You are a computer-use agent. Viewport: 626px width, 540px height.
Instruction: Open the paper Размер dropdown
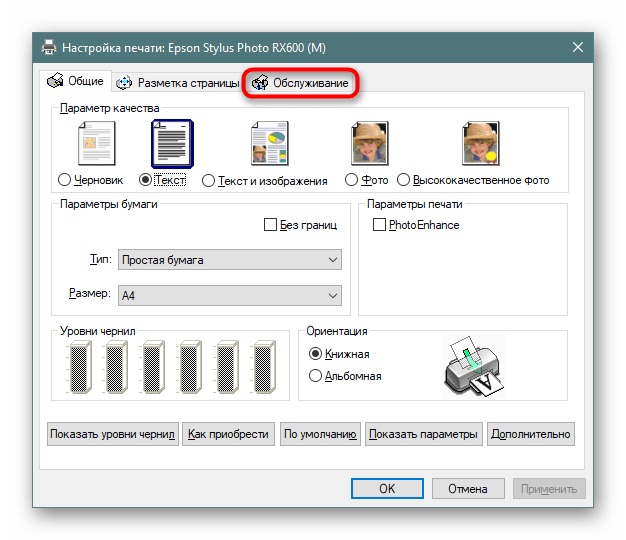pyautogui.click(x=230, y=295)
